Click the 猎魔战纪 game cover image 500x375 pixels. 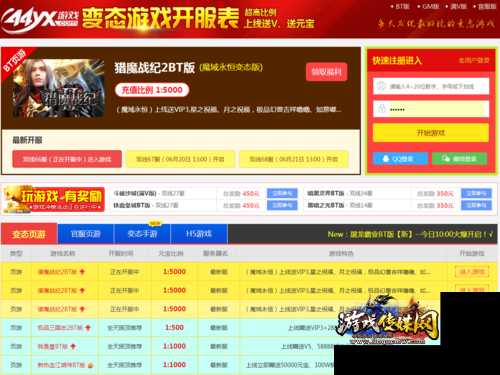tap(58, 88)
